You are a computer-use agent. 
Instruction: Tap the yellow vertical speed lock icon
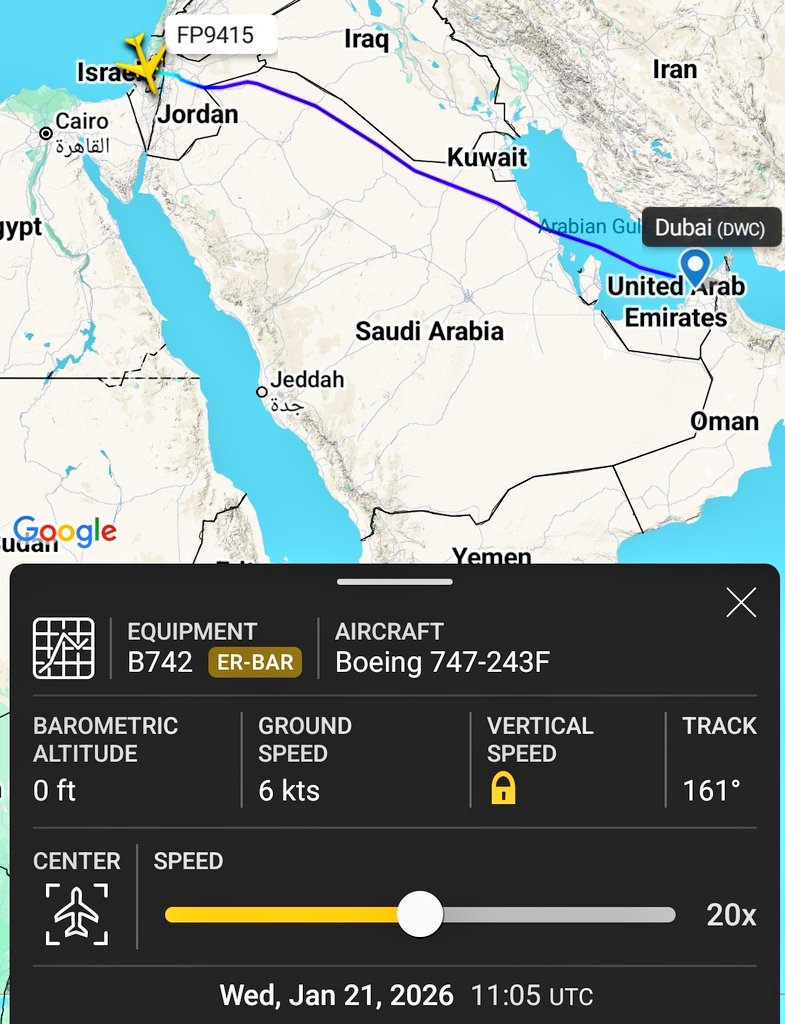503,790
